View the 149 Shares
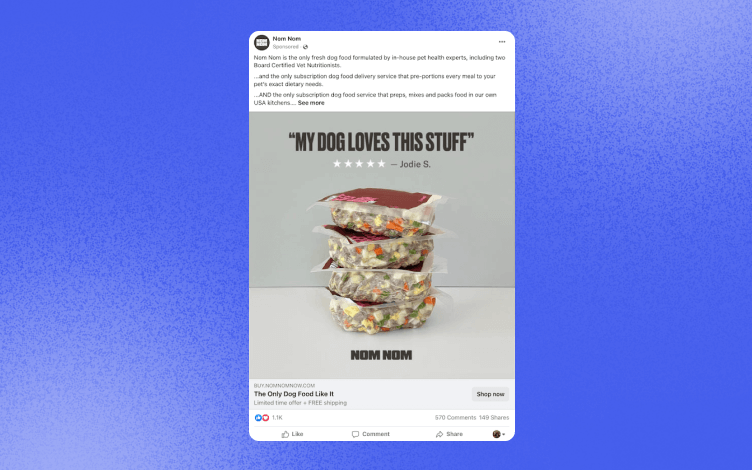 494,418
